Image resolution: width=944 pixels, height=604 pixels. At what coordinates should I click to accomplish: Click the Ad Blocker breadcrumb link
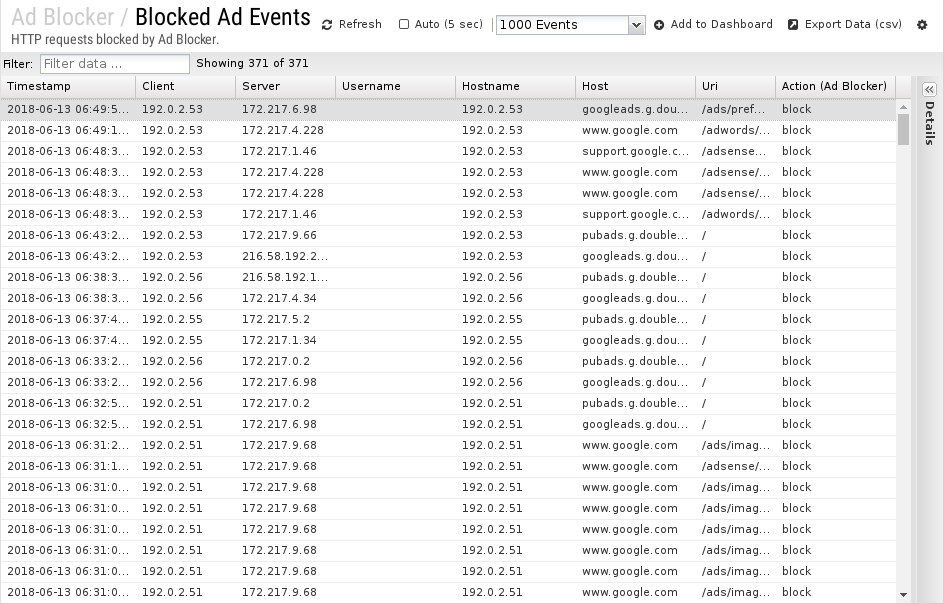pos(63,17)
